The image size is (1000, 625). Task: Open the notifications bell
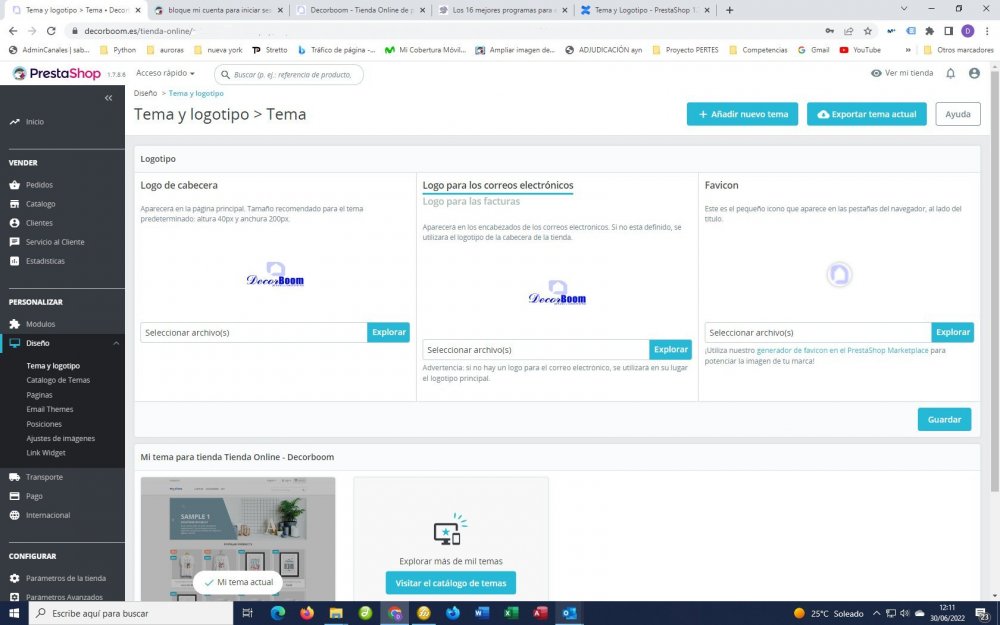coord(950,73)
